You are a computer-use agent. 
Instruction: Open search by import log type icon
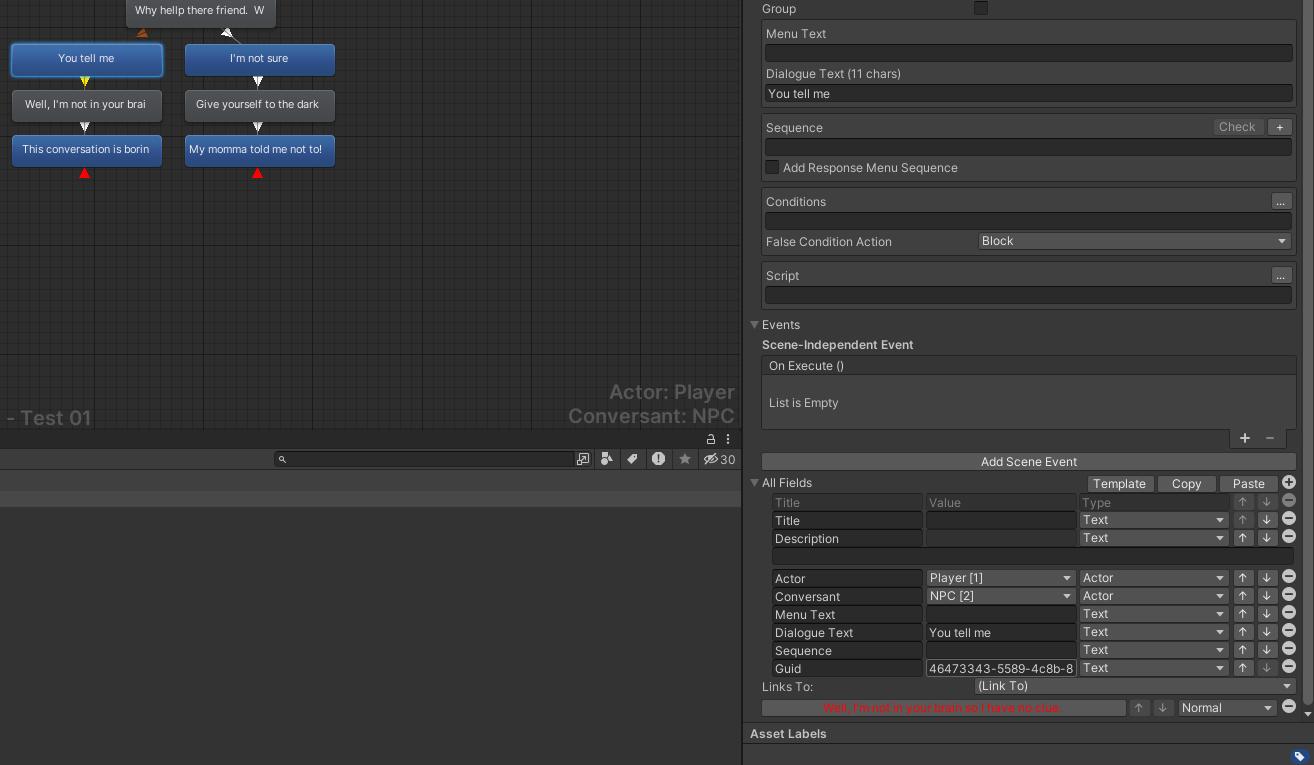(x=658, y=459)
